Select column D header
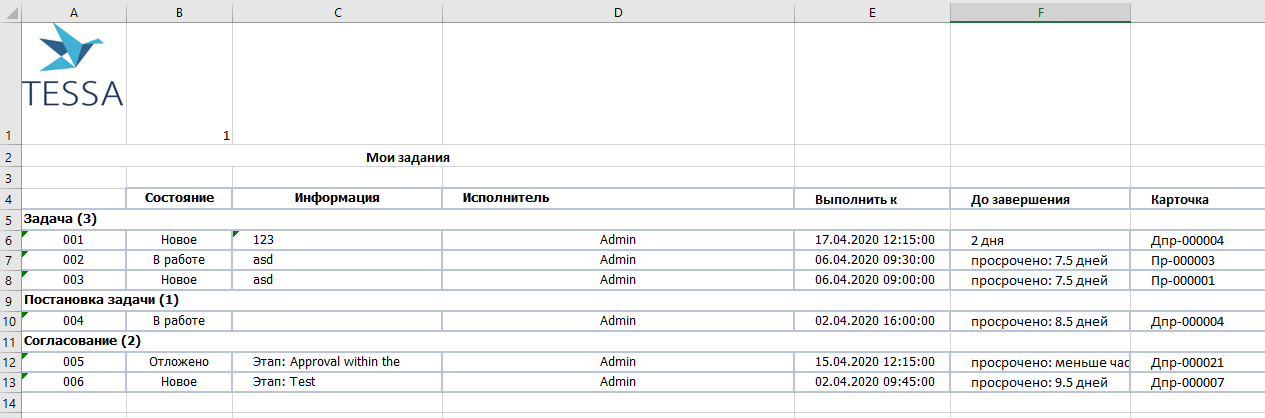The height and width of the screenshot is (418, 1265). (x=617, y=12)
